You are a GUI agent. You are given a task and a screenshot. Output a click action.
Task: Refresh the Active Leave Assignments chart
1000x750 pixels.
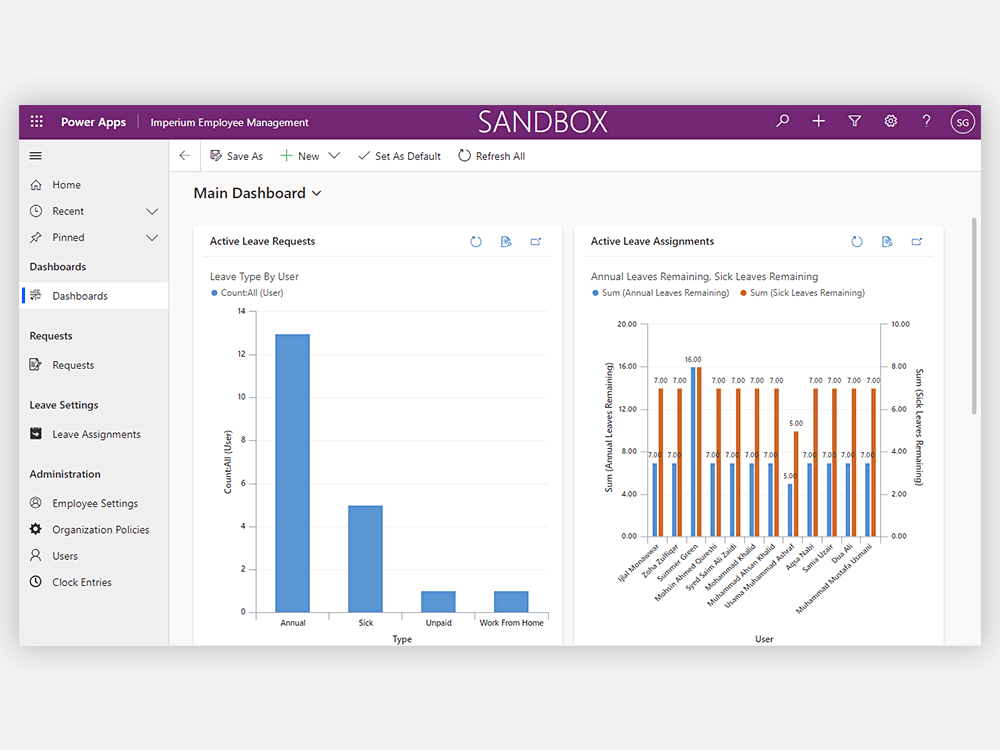[x=857, y=241]
